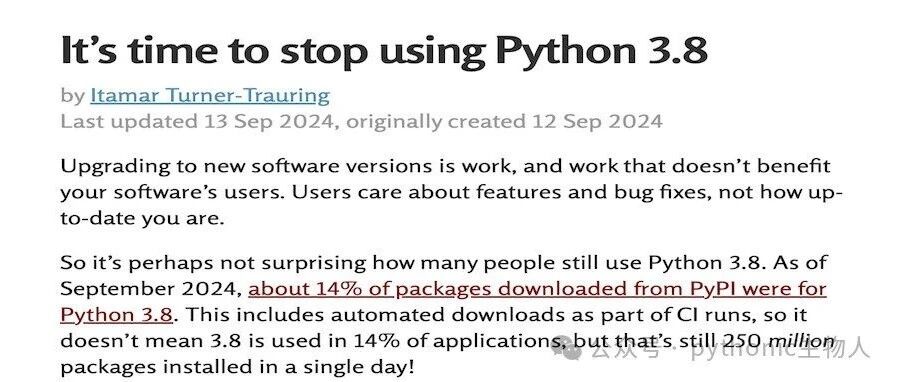Click the "So it's perhaps not surprising" sentence start
The height and width of the screenshot is (382, 897).
214,263
